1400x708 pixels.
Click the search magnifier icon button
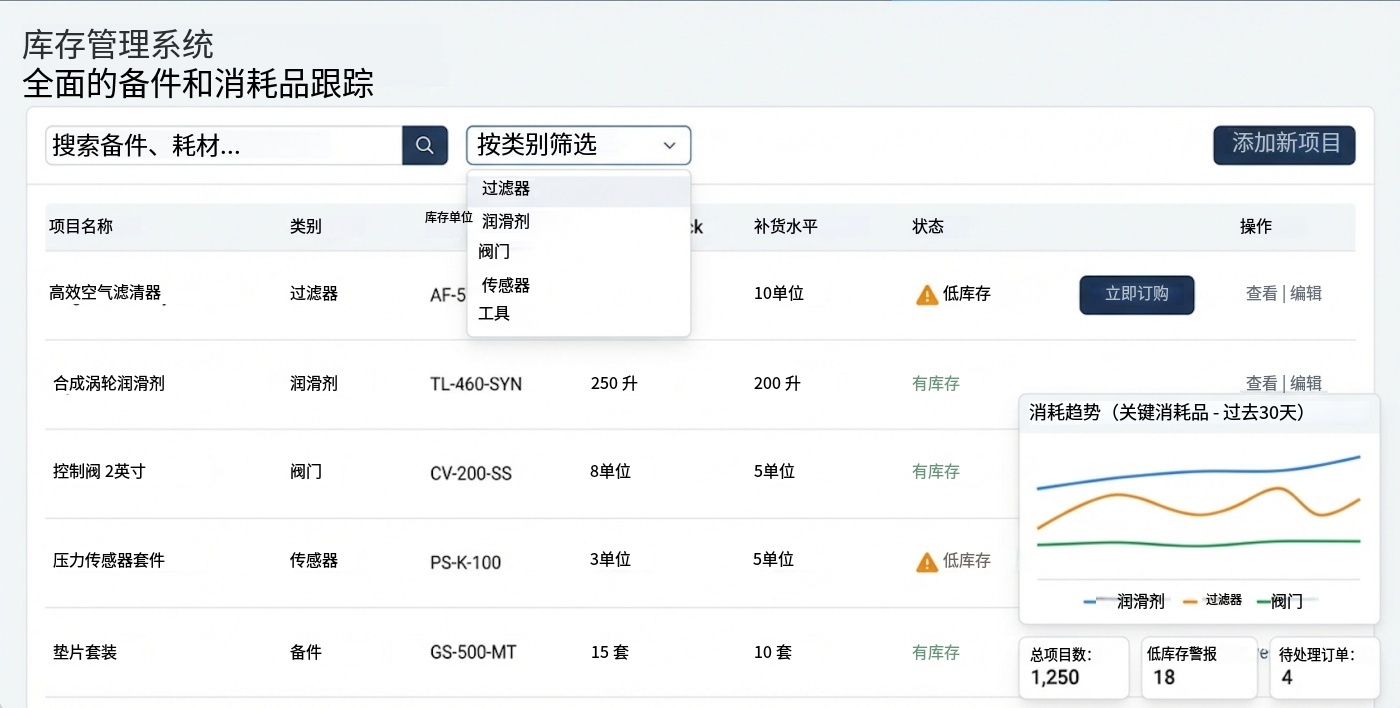tap(425, 145)
